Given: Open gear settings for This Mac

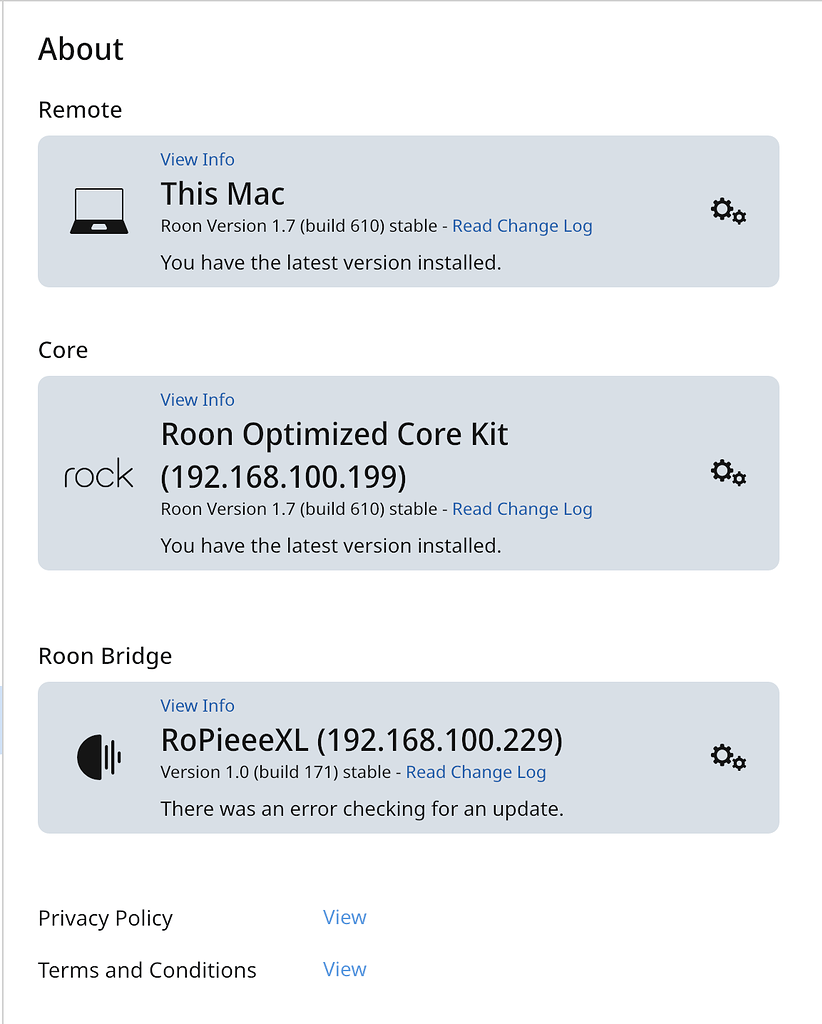Looking at the screenshot, I should click(729, 211).
